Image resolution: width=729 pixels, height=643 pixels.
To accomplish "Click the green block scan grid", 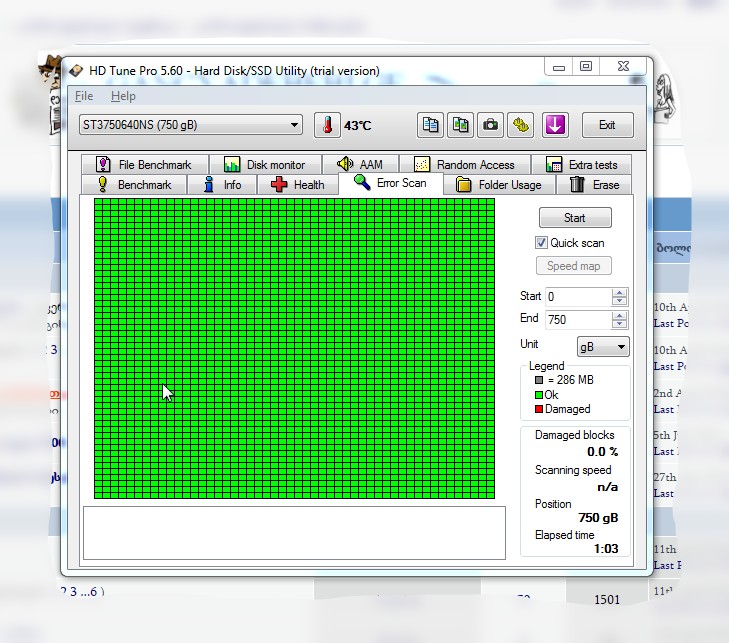I will click(294, 348).
